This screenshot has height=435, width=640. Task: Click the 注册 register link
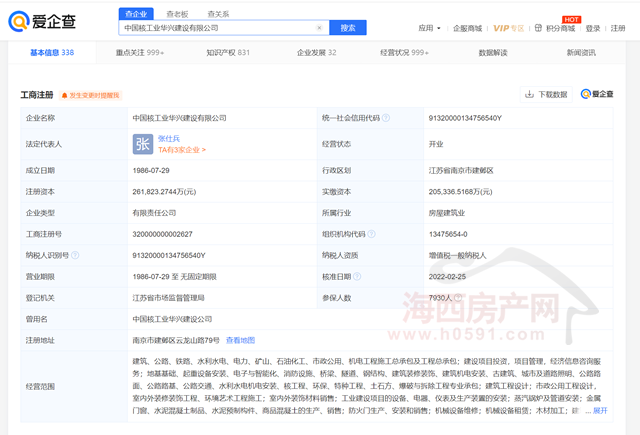(618, 28)
